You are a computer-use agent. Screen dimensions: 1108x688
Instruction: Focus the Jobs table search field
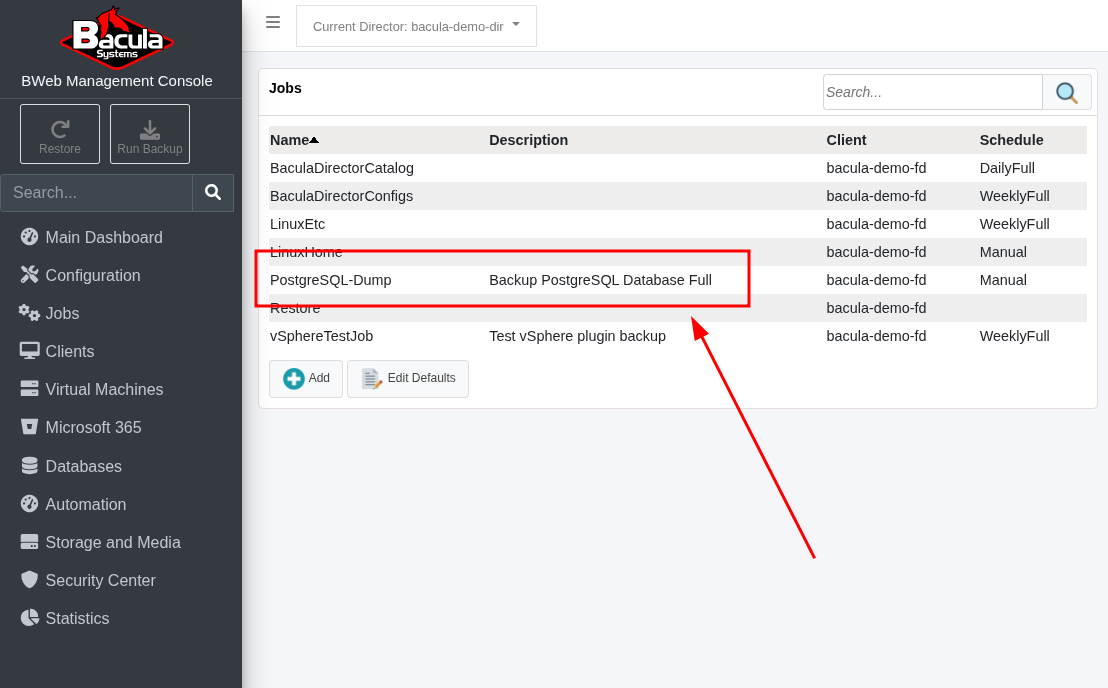[932, 92]
